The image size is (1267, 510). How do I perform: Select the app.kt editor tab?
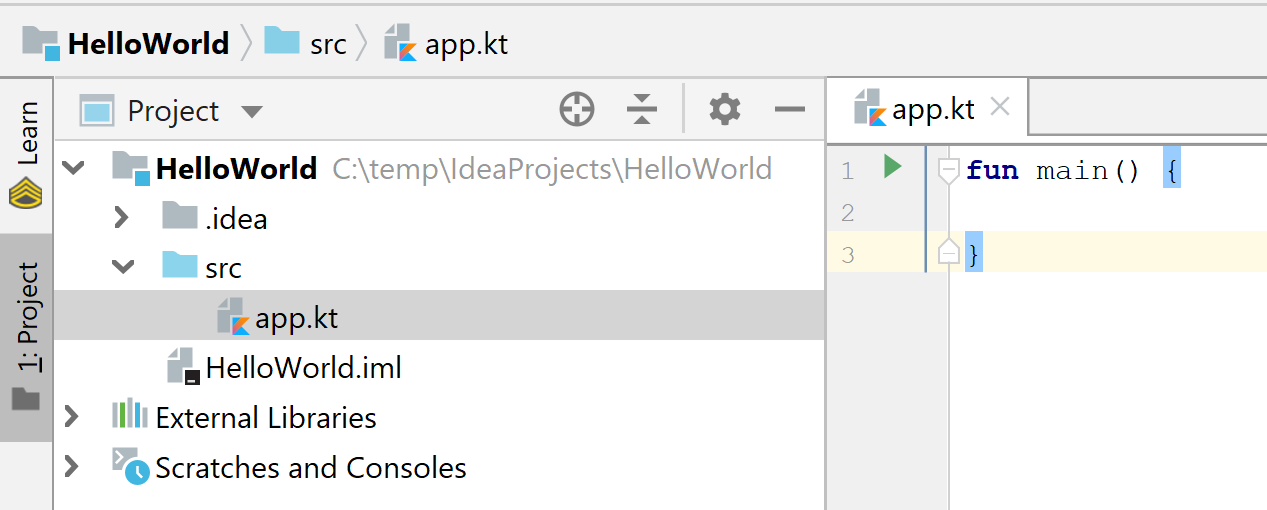[x=930, y=109]
